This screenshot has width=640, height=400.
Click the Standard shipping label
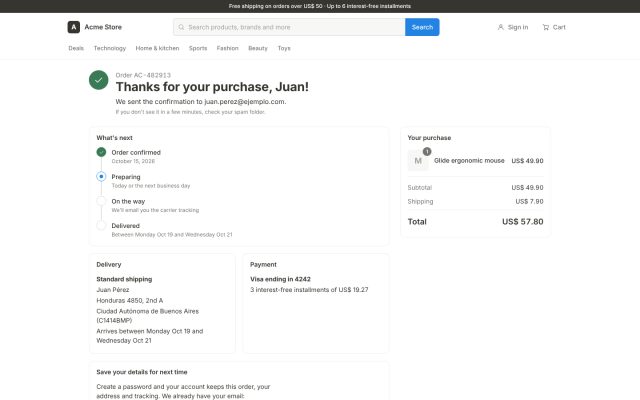click(x=124, y=279)
